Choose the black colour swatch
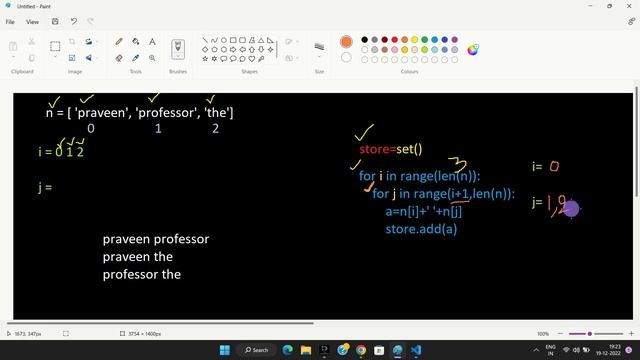This screenshot has width=640, height=360. pyautogui.click(x=364, y=40)
